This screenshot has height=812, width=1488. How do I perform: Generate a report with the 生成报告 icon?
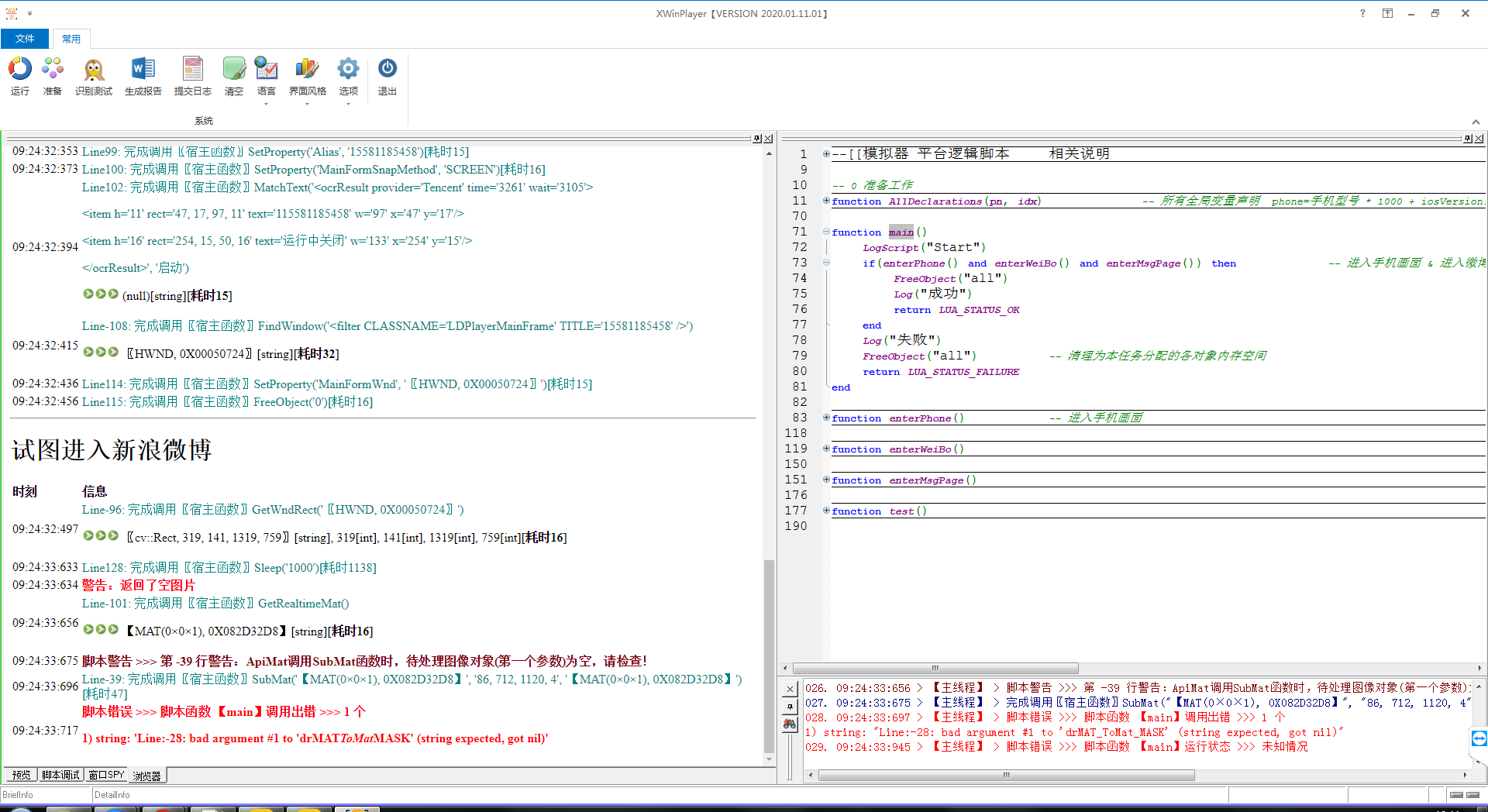[142, 75]
